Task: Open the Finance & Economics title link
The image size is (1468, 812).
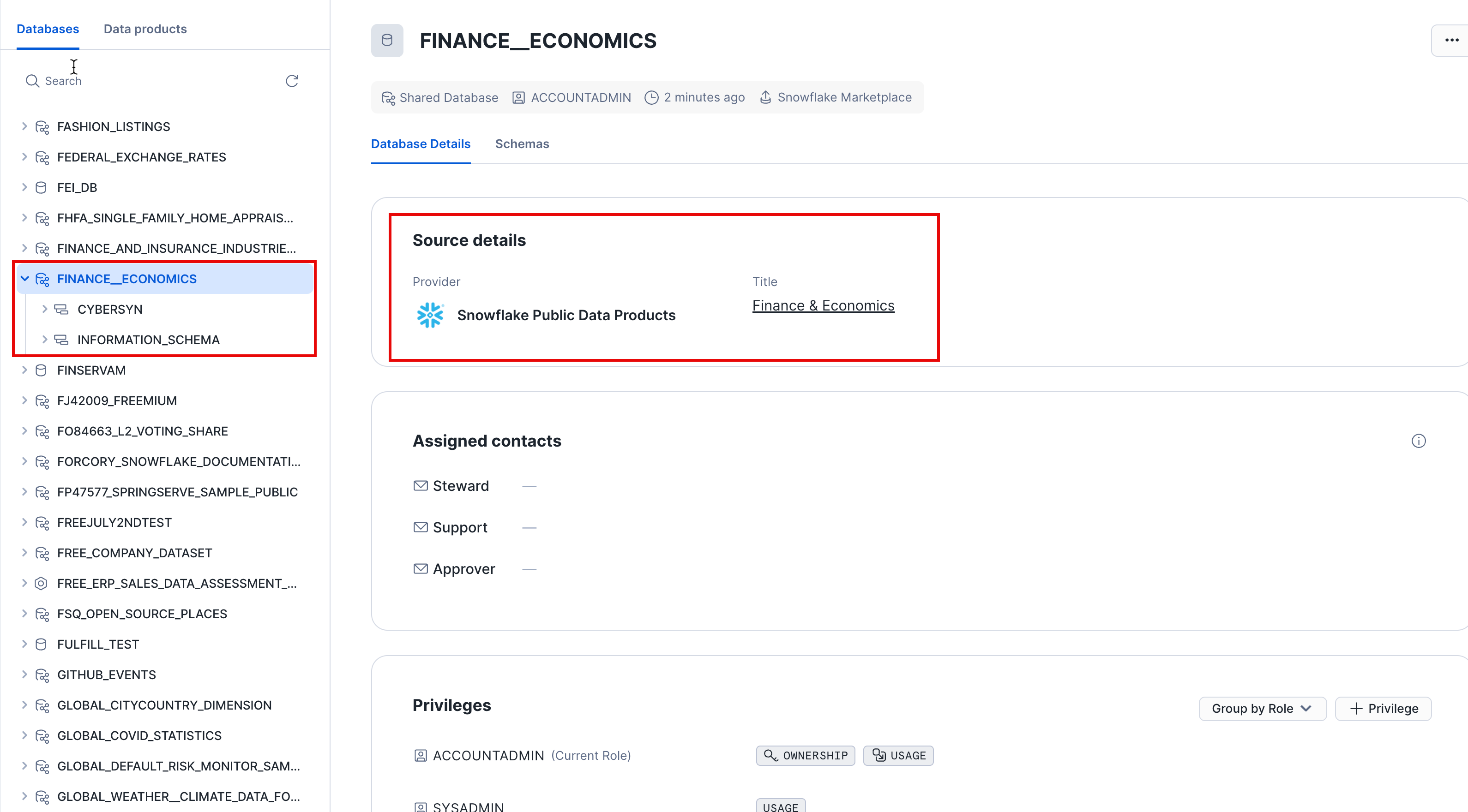Action: (823, 306)
